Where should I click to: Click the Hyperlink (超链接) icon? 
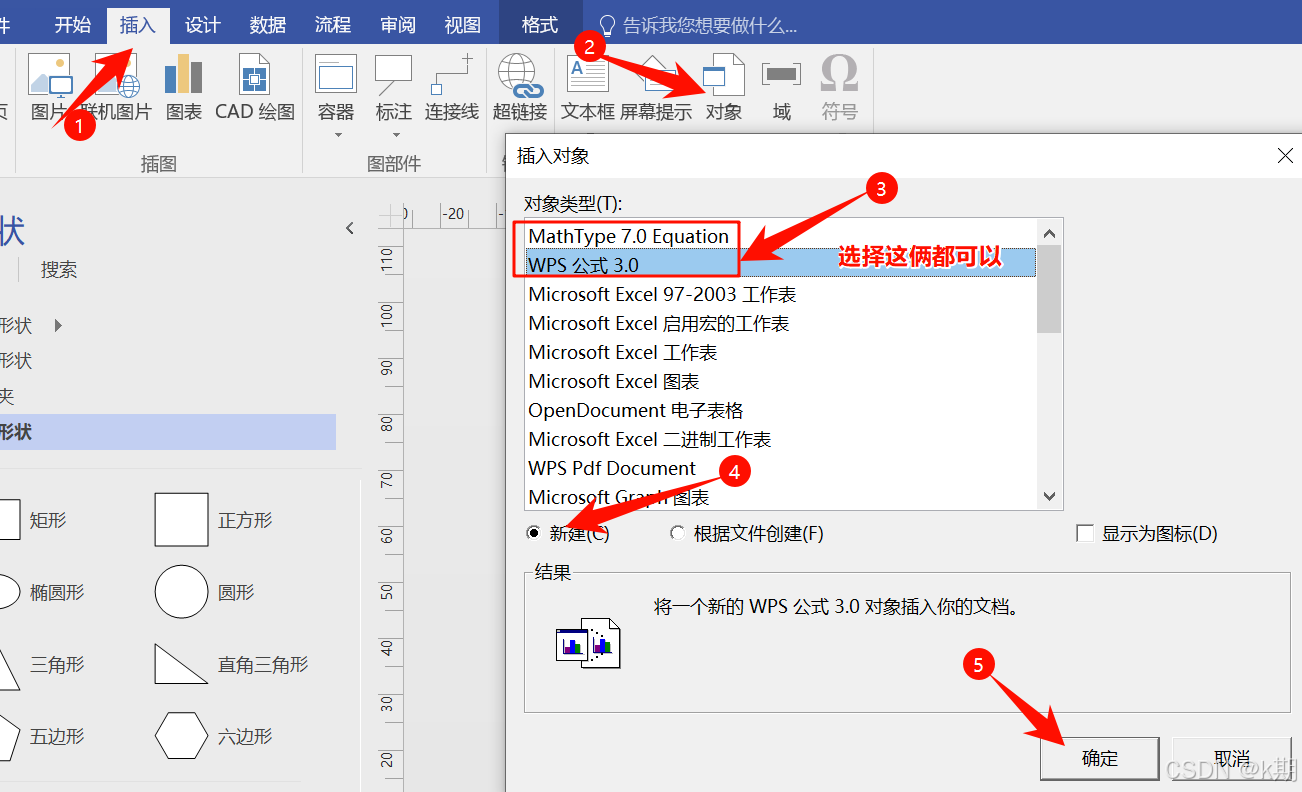[520, 75]
